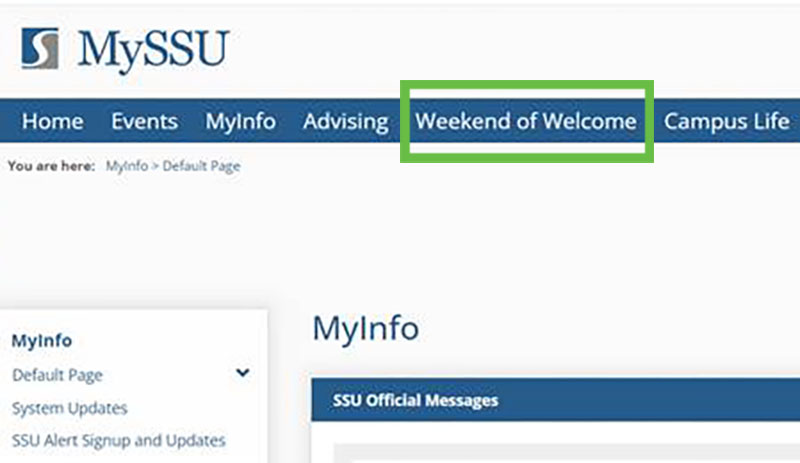Click inside the SSU Official Messages content area
The width and height of the screenshot is (800, 463).
(x=560, y=440)
